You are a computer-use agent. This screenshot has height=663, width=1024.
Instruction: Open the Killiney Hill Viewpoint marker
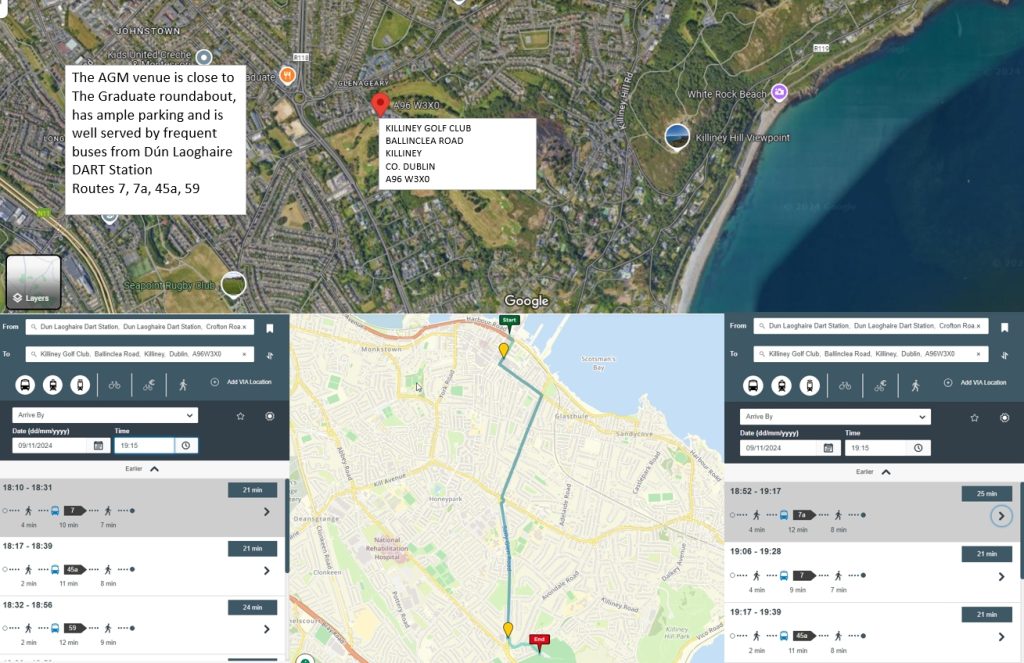click(x=677, y=137)
